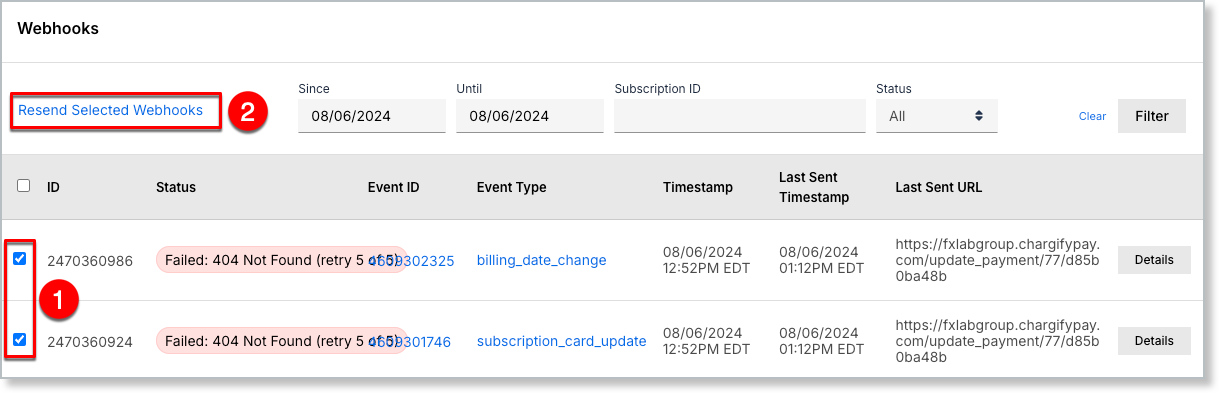This screenshot has height=393, width=1219.
Task: Click the Event Type column header
Action: pos(511,187)
